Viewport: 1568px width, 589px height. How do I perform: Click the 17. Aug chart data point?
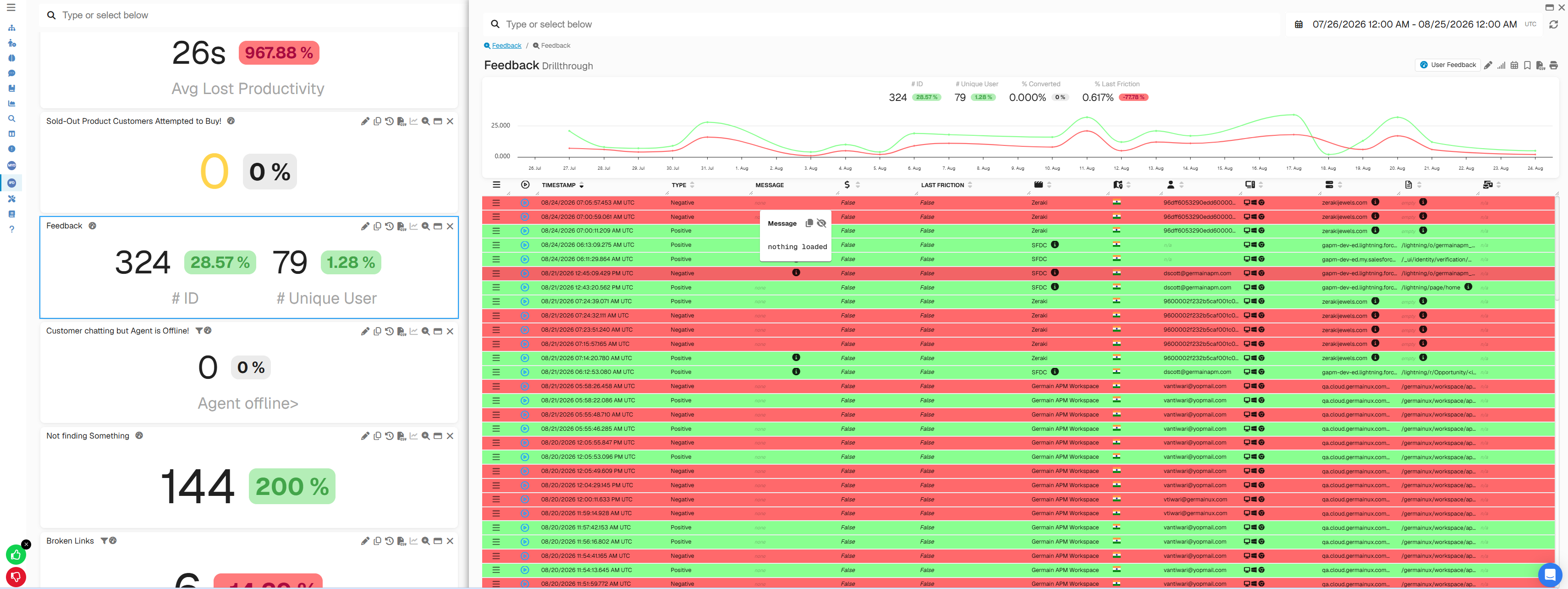pos(1293,115)
